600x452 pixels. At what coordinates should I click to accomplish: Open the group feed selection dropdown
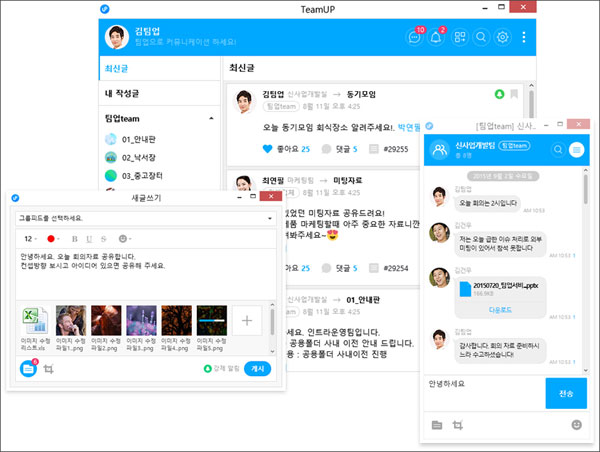(x=146, y=218)
